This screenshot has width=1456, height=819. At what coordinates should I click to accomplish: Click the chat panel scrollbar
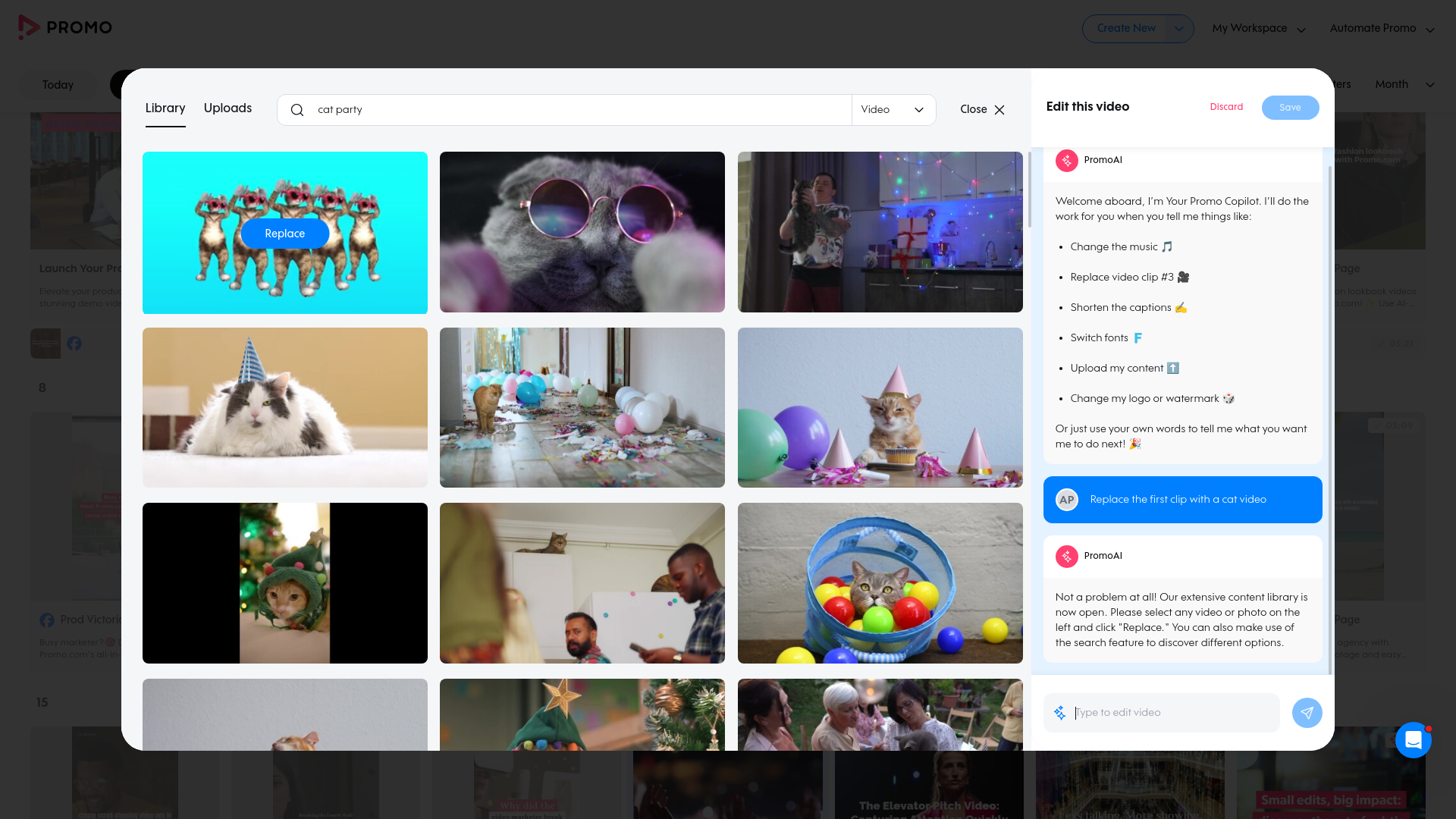(1331, 420)
